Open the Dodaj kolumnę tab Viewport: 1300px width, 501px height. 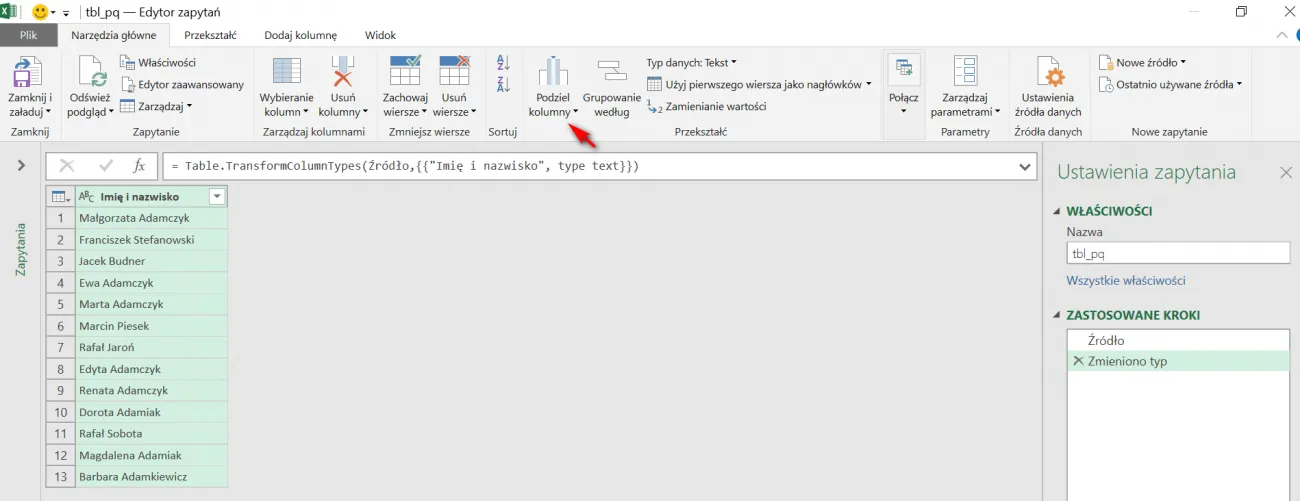300,35
